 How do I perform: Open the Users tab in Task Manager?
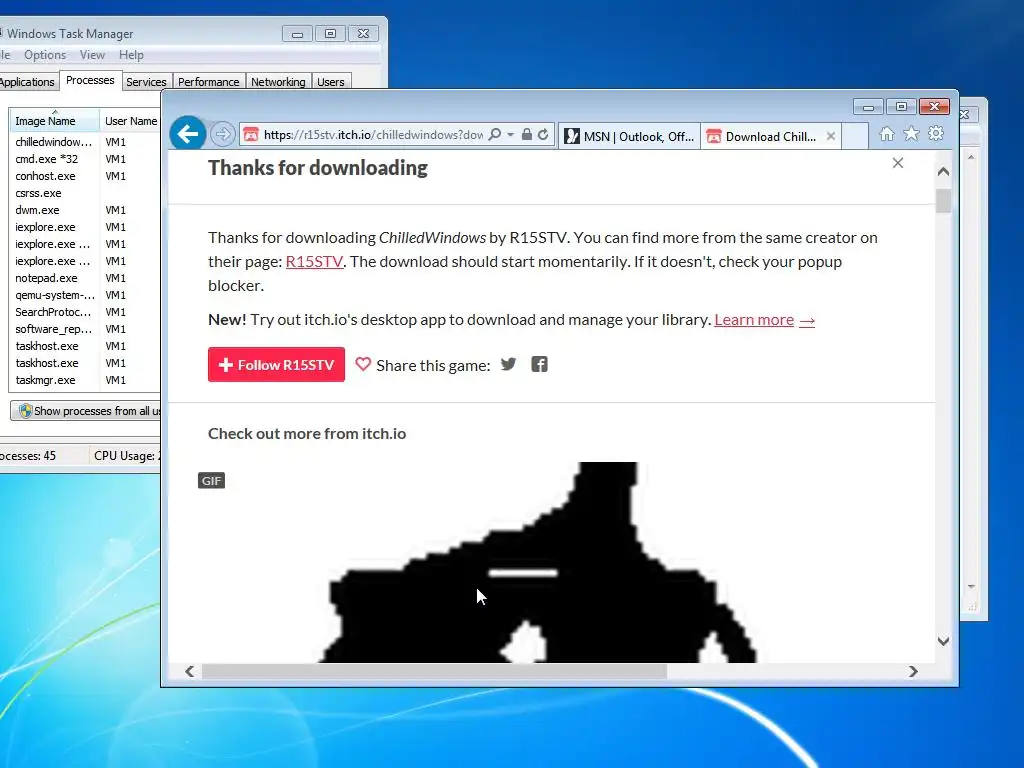tap(330, 82)
